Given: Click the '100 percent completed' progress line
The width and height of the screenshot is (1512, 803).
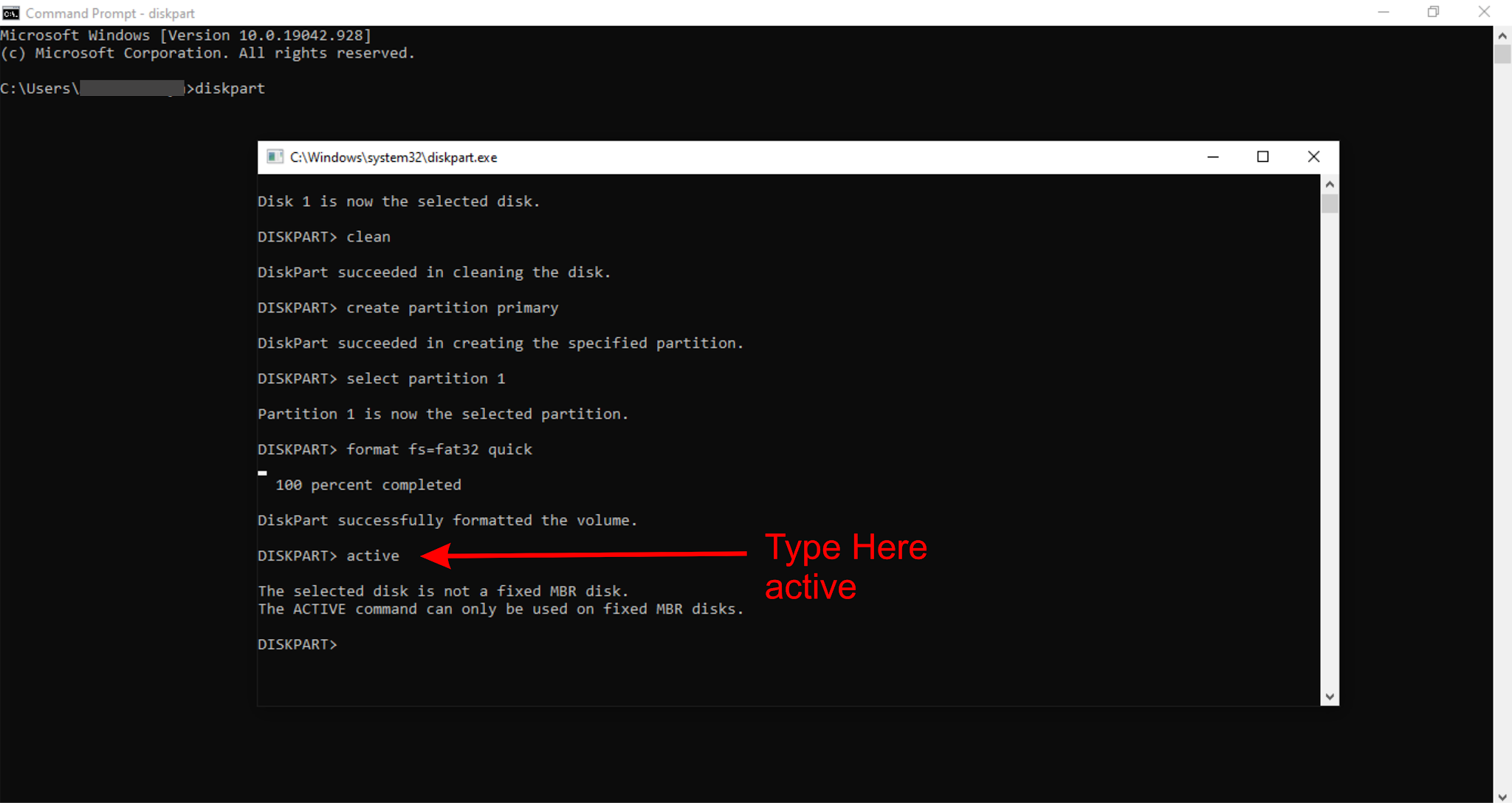Looking at the screenshot, I should 368,485.
